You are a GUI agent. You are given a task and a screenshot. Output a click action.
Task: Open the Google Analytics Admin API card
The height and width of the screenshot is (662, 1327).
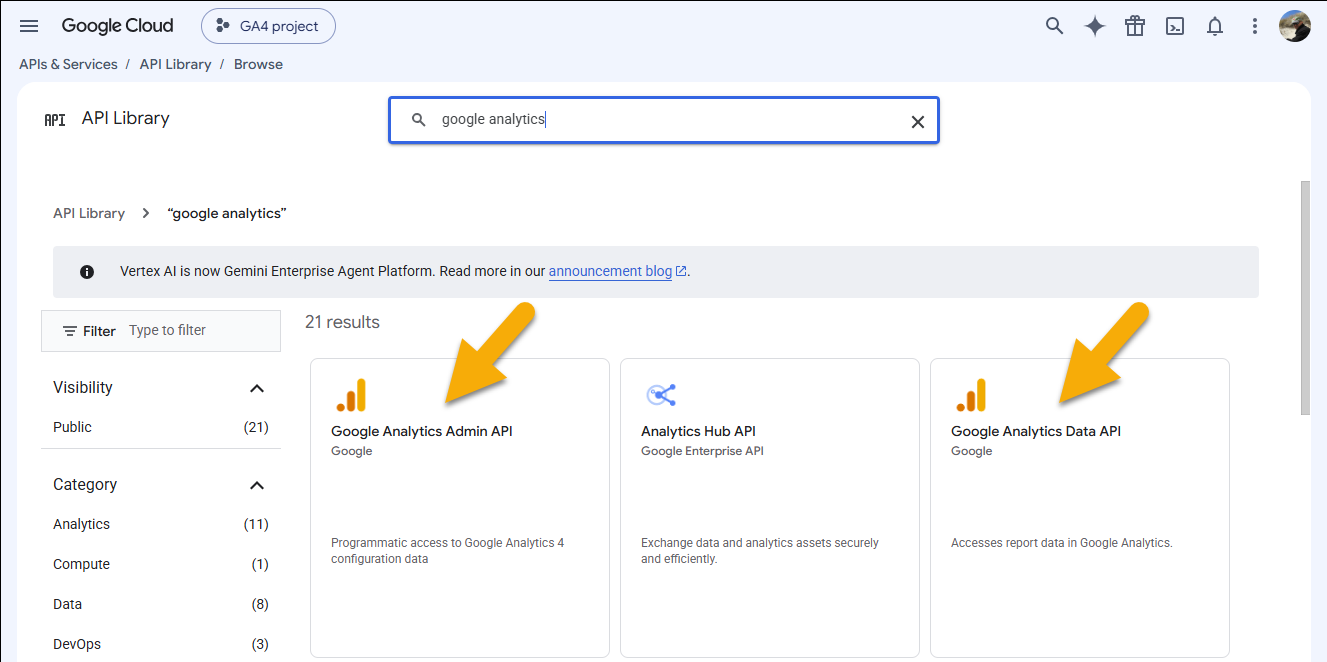tap(460, 508)
